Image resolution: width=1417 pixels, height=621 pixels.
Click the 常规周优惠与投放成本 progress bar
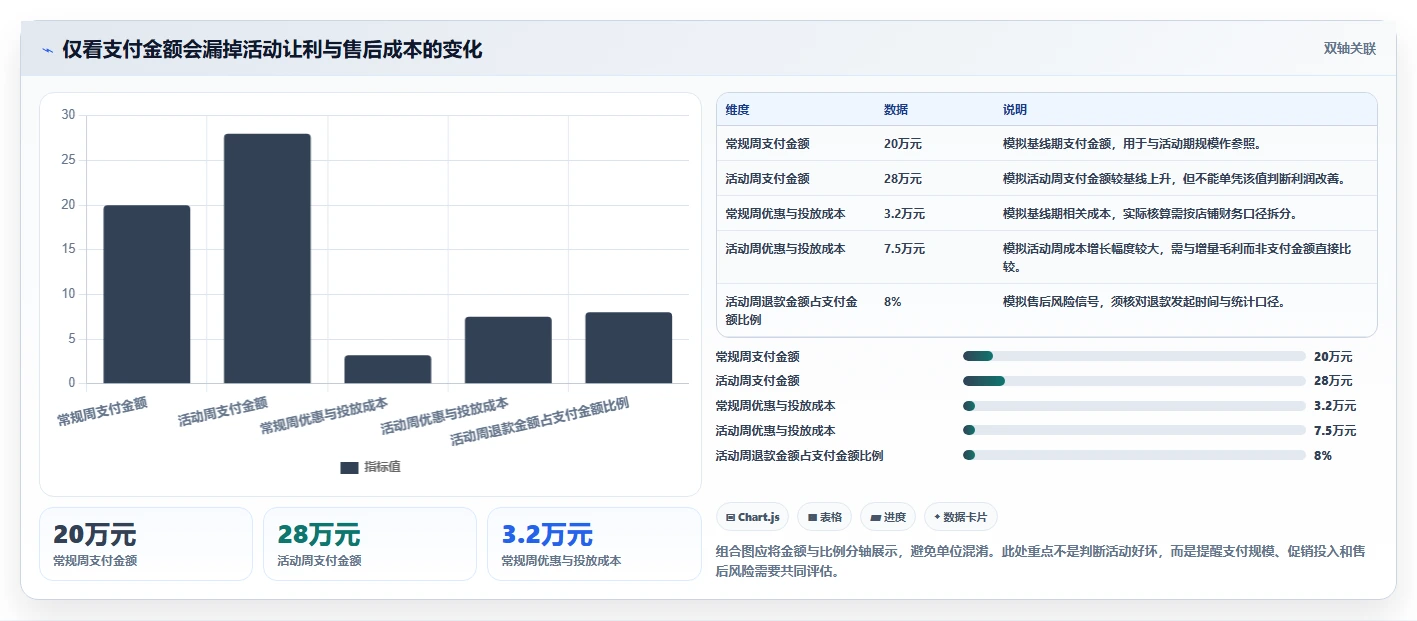1134,406
